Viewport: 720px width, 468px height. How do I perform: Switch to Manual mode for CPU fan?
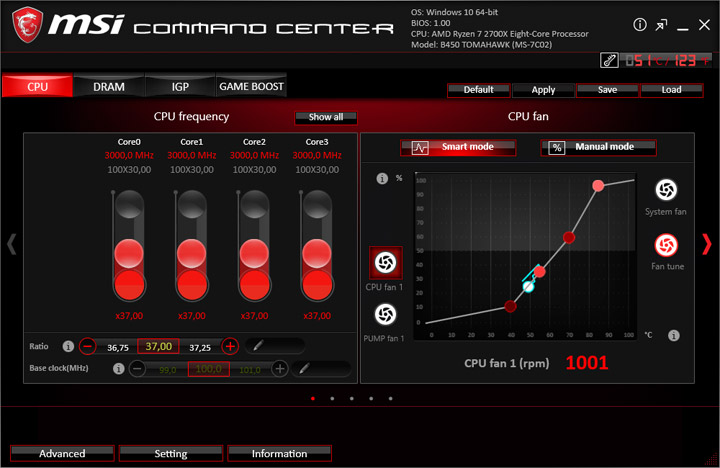click(598, 147)
